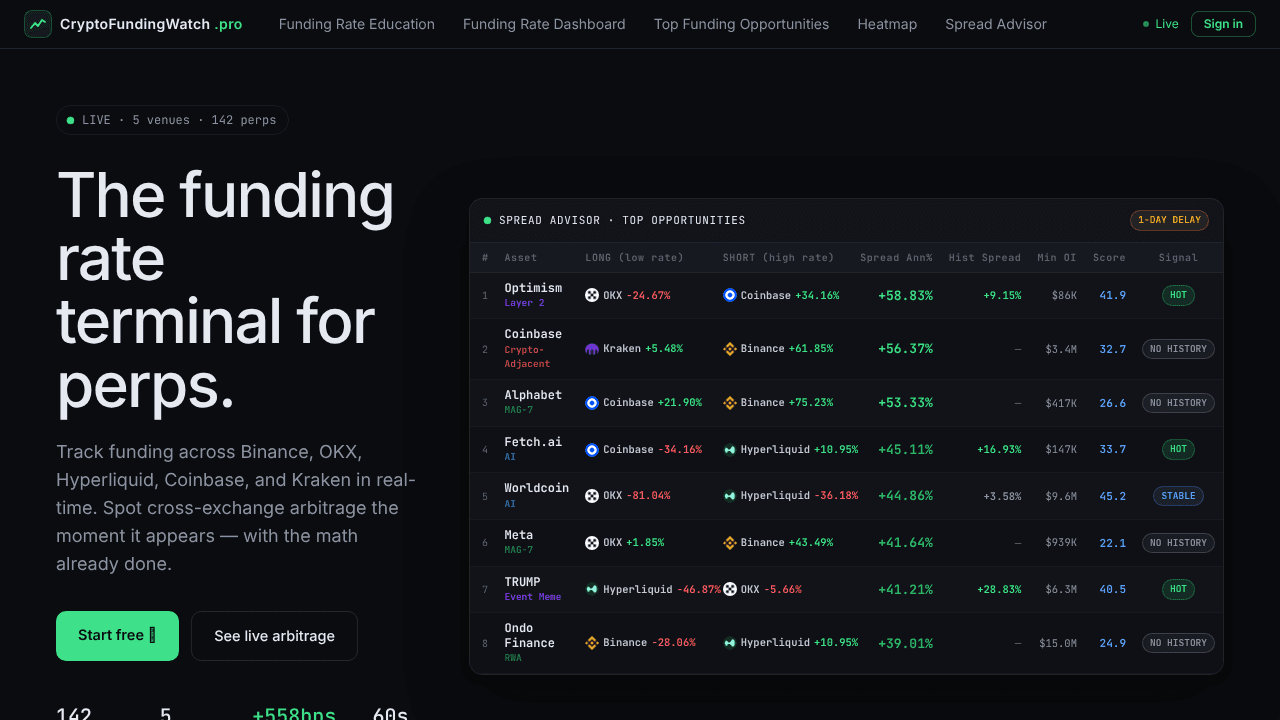
Task: Click Hyperliquid icon in Worldcoin row
Action: pos(730,496)
